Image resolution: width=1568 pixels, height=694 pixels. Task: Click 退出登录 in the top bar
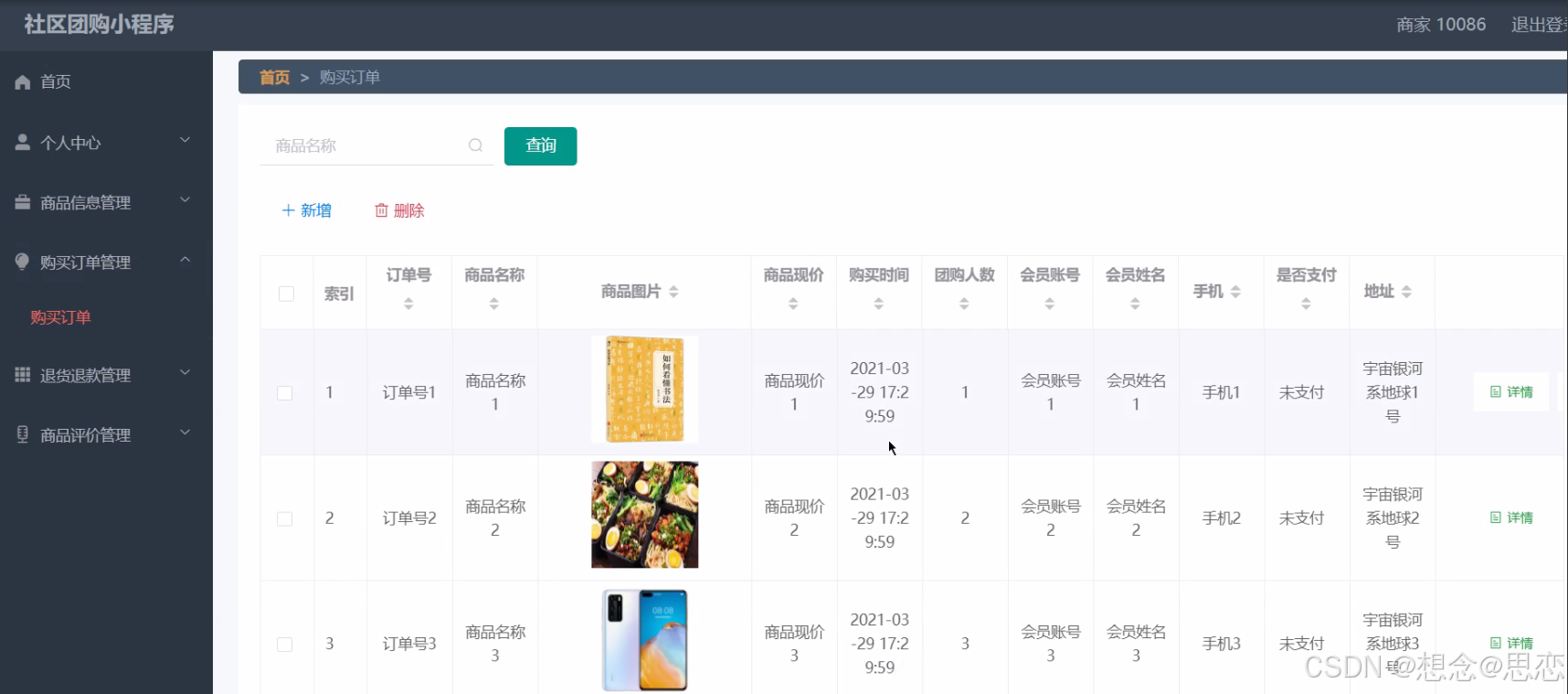(x=1539, y=25)
